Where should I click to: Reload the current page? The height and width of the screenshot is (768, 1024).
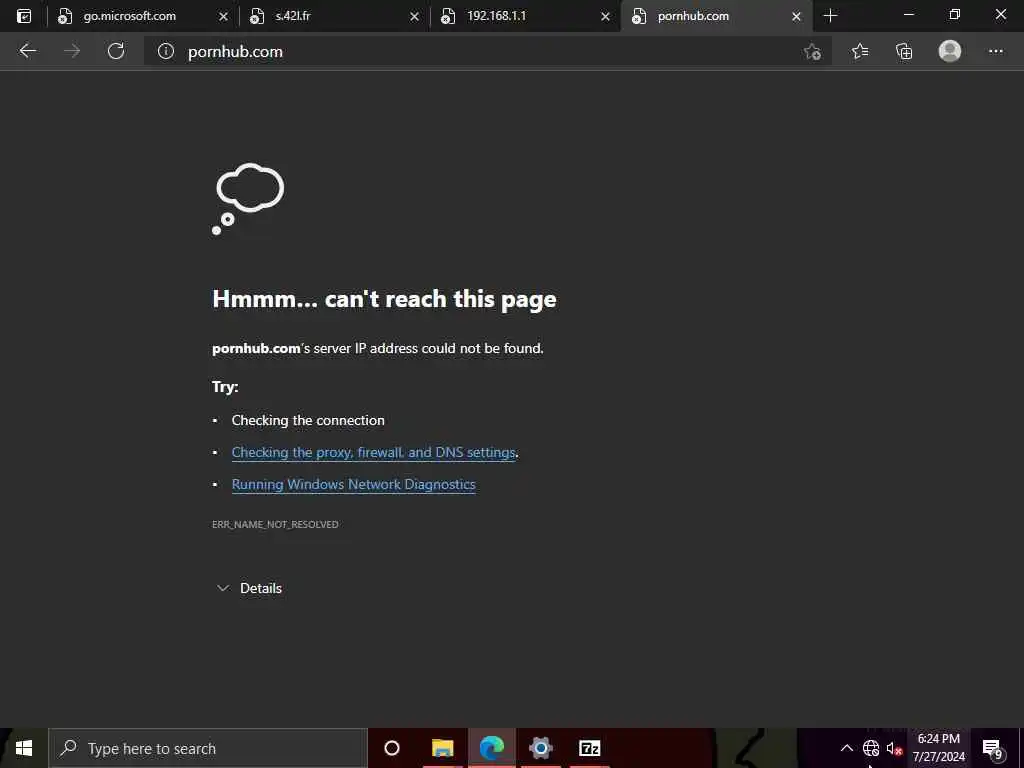click(x=116, y=51)
